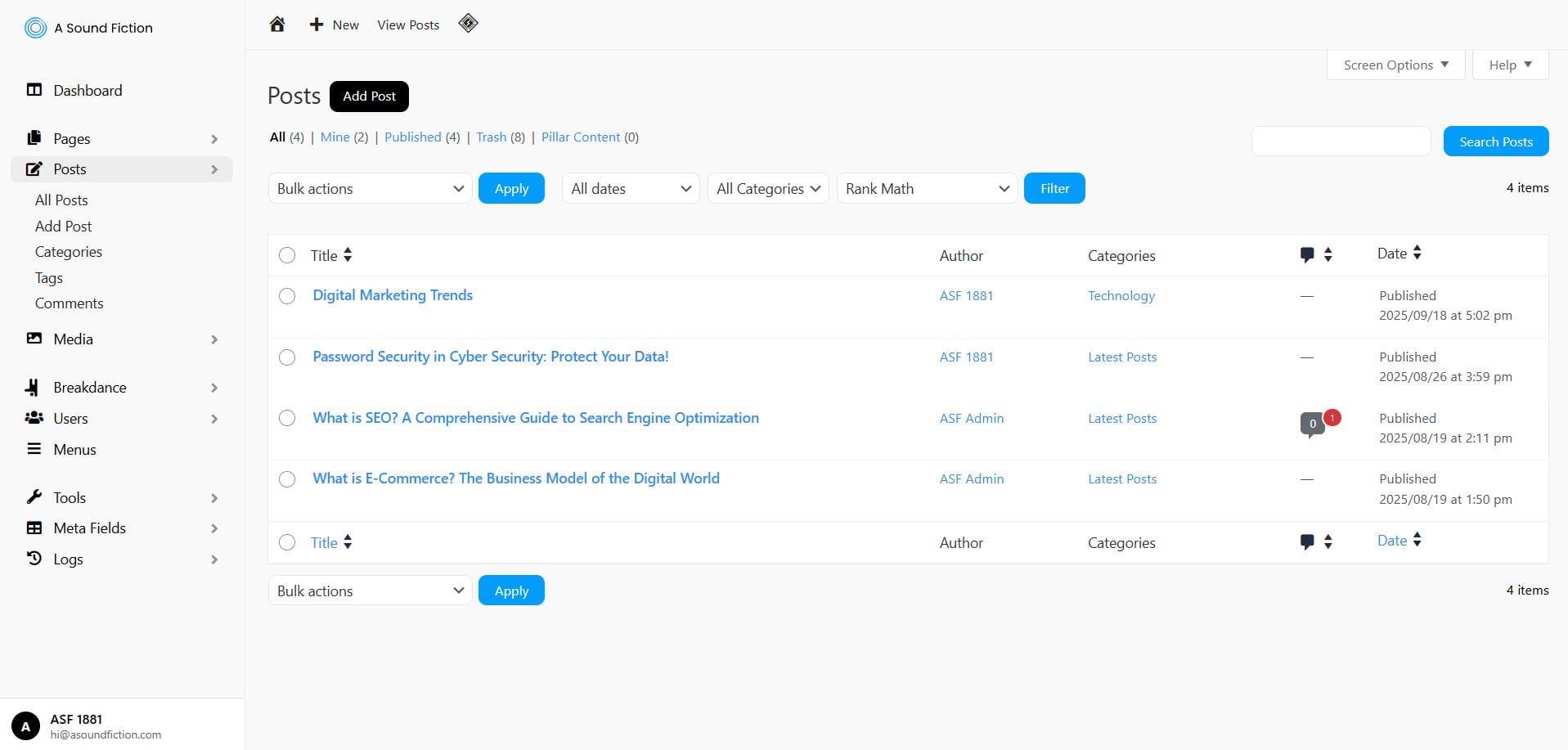Open Categories in the Posts submenu
The width and height of the screenshot is (1568, 750).
click(x=69, y=252)
